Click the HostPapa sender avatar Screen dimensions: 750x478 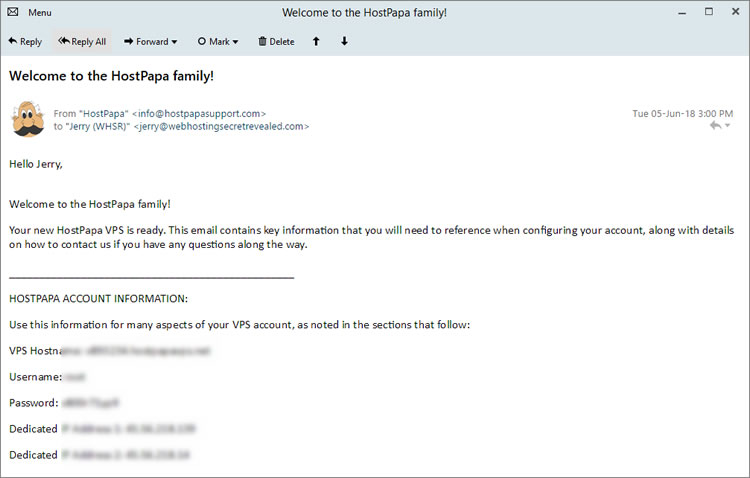(28, 119)
